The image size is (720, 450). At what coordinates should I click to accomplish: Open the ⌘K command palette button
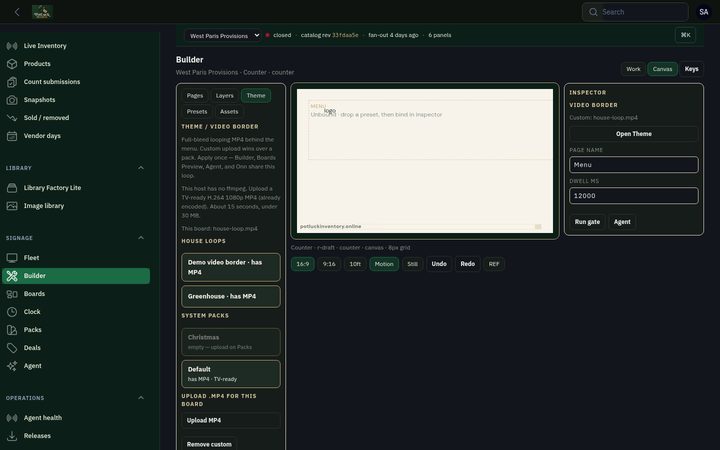686,35
